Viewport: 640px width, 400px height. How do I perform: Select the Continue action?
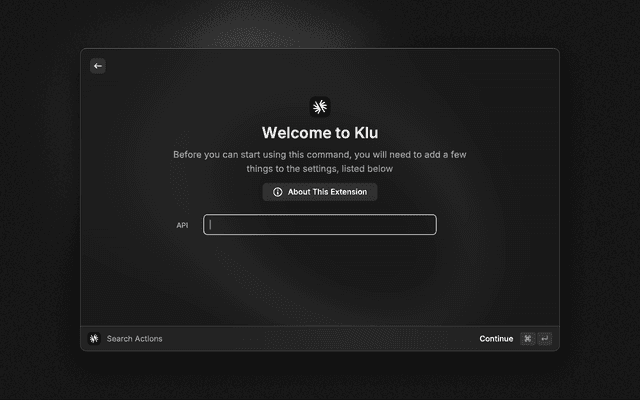pos(496,339)
